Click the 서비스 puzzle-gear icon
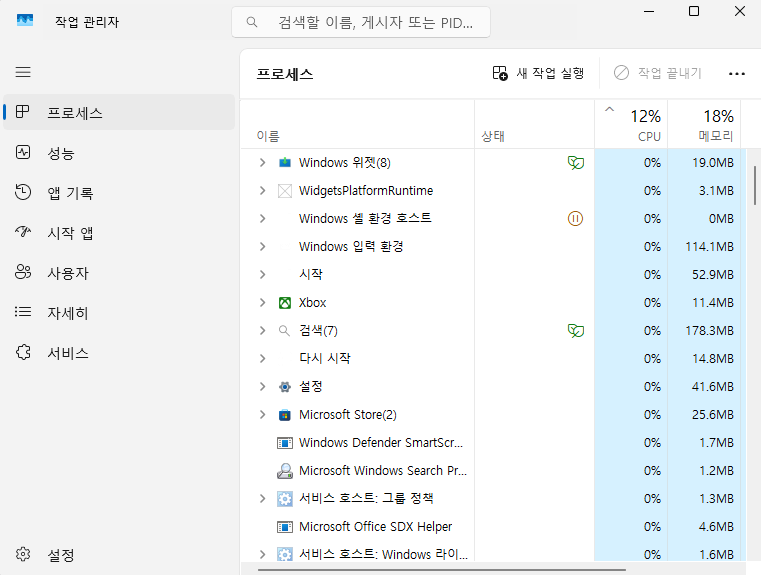The width and height of the screenshot is (761, 575). [23, 352]
